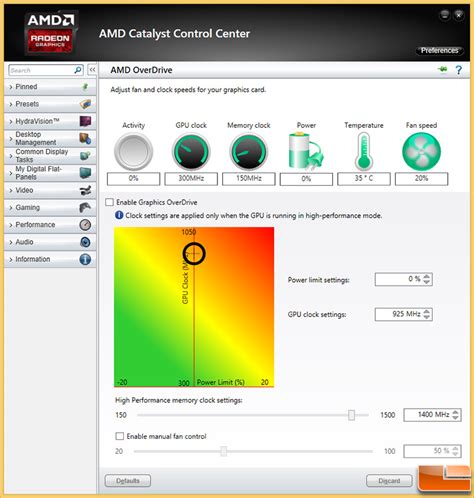The image size is (474, 498).
Task: Click the Temperature thermometer icon
Action: 364,151
